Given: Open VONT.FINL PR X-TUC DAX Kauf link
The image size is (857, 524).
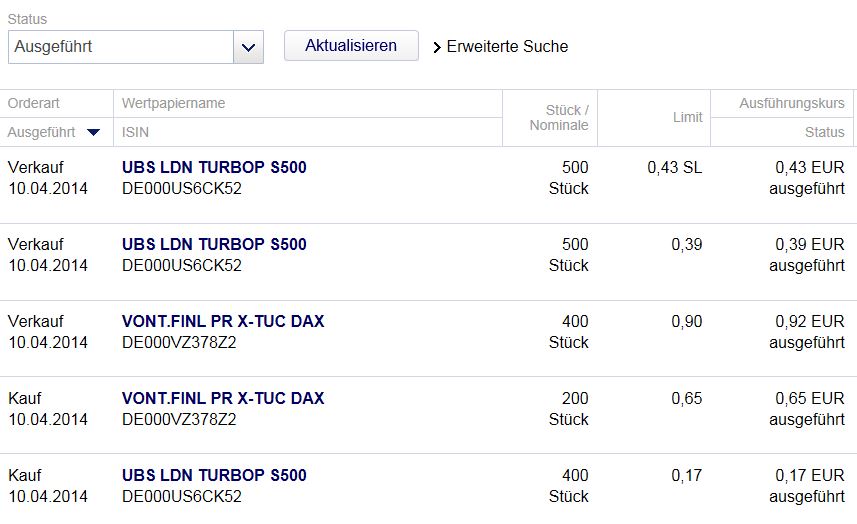Looking at the screenshot, I should 223,399.
